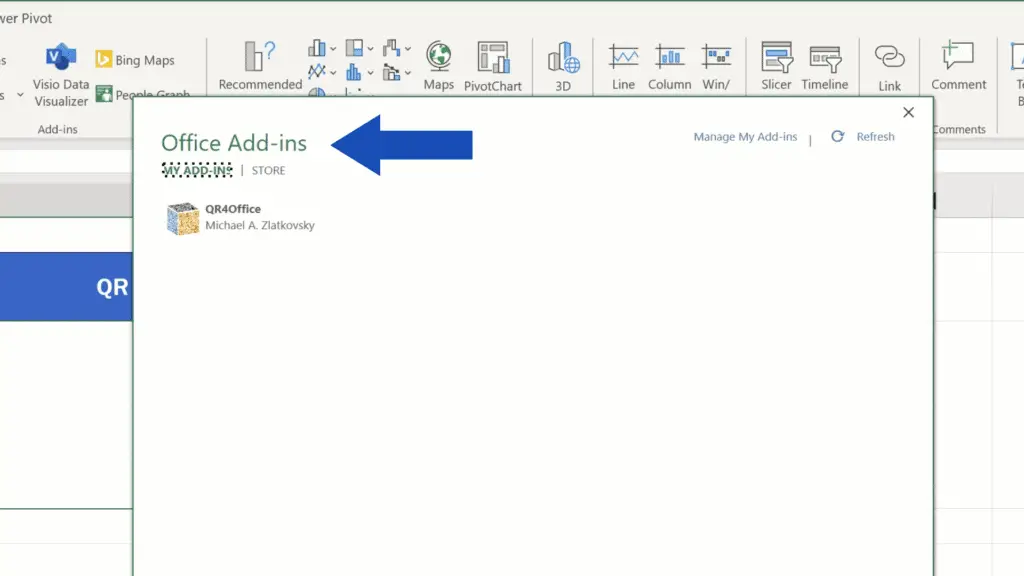Image resolution: width=1024 pixels, height=576 pixels.
Task: Refresh the add-ins list
Action: 864,137
